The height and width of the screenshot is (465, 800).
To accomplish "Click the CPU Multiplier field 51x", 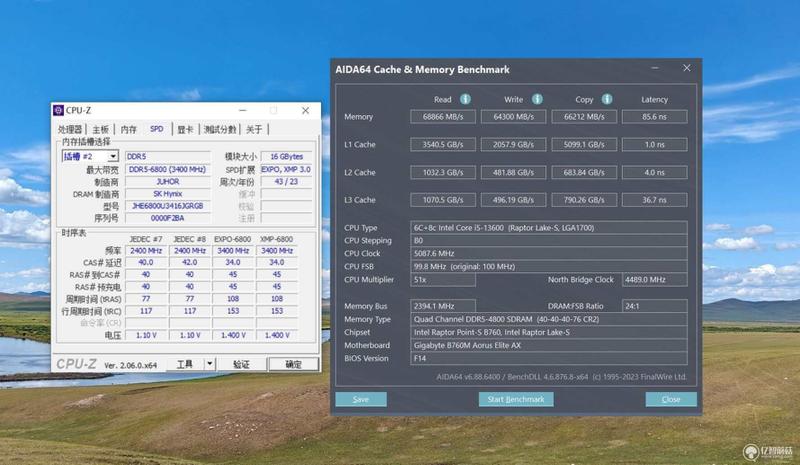I will tap(443, 279).
